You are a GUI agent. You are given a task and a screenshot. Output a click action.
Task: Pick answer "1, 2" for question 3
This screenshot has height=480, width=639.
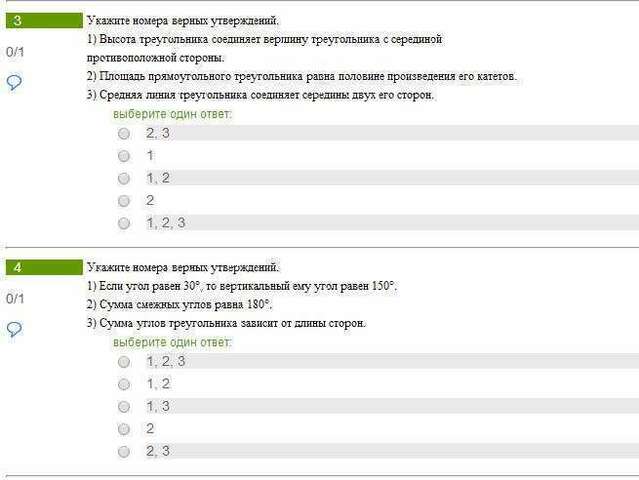click(x=124, y=178)
